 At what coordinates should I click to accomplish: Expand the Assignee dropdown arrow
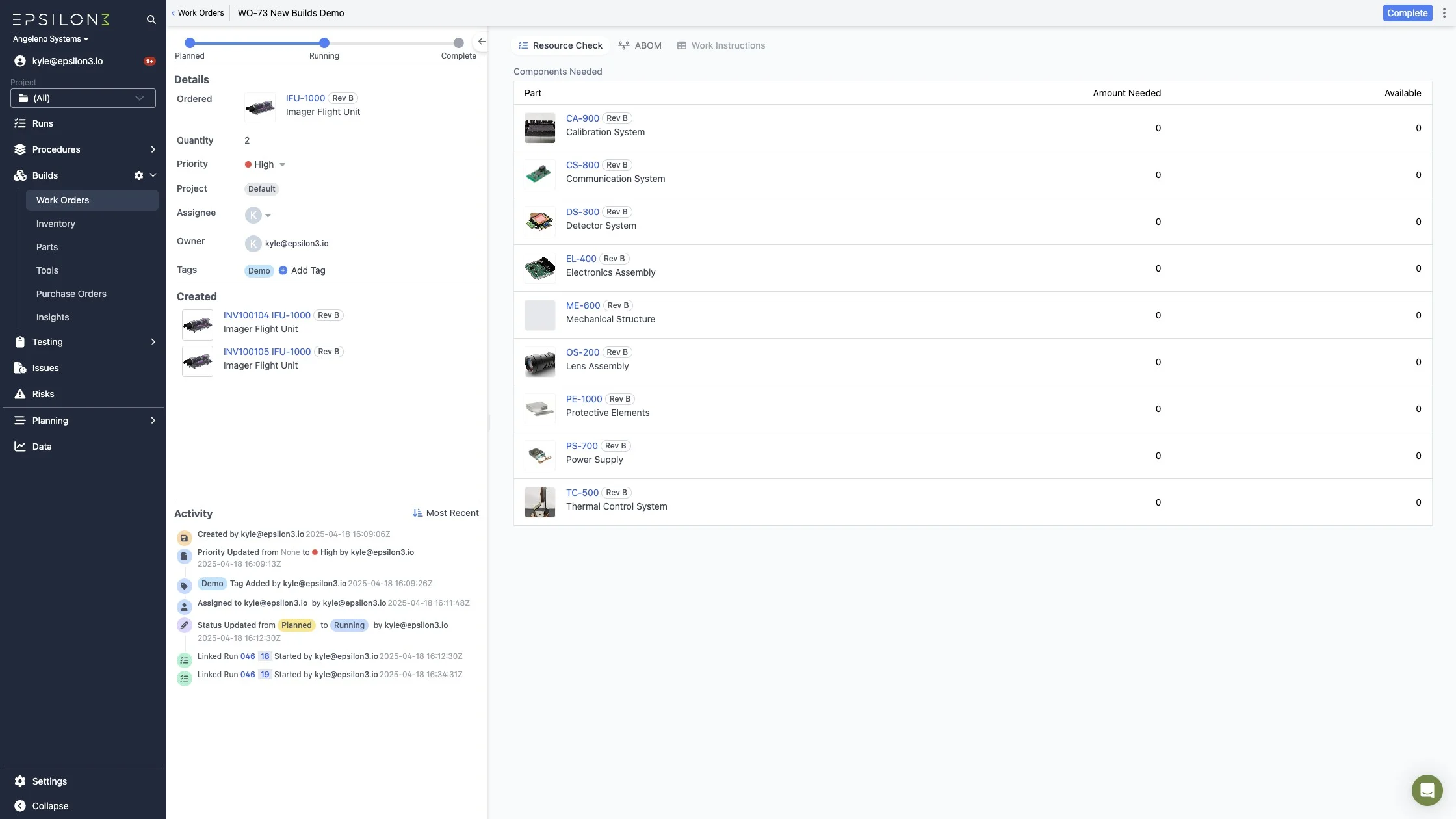click(268, 215)
